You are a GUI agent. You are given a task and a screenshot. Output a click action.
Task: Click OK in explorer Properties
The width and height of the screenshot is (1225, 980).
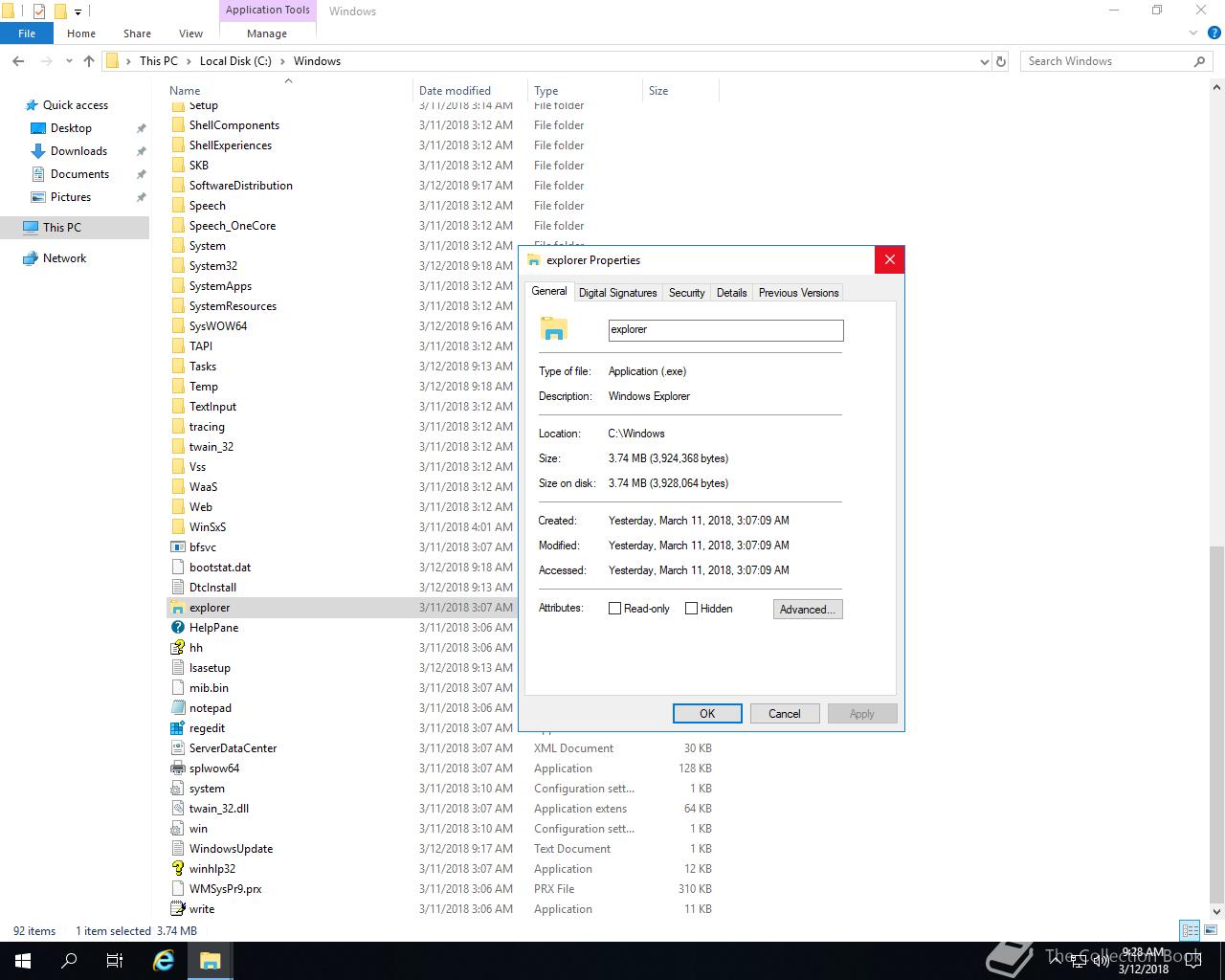pos(707,714)
